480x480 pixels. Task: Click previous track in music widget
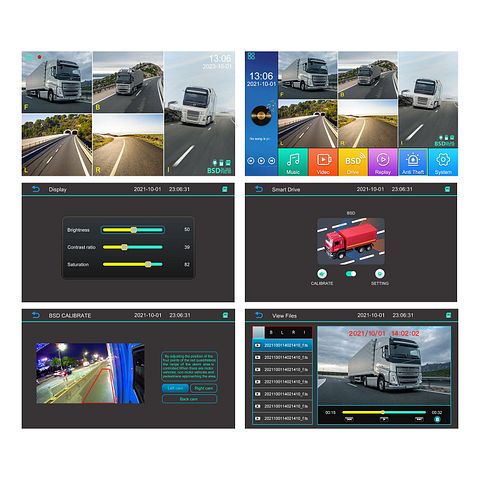(251, 161)
